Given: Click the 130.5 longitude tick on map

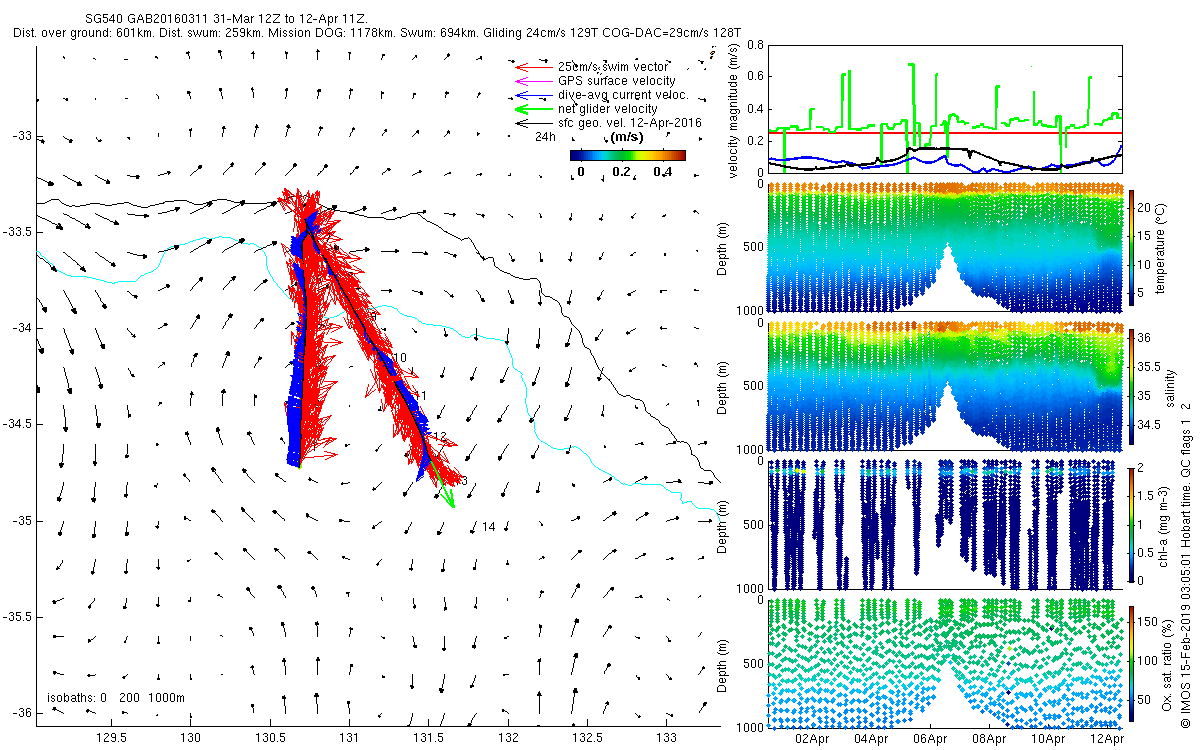Looking at the screenshot, I should 270,738.
